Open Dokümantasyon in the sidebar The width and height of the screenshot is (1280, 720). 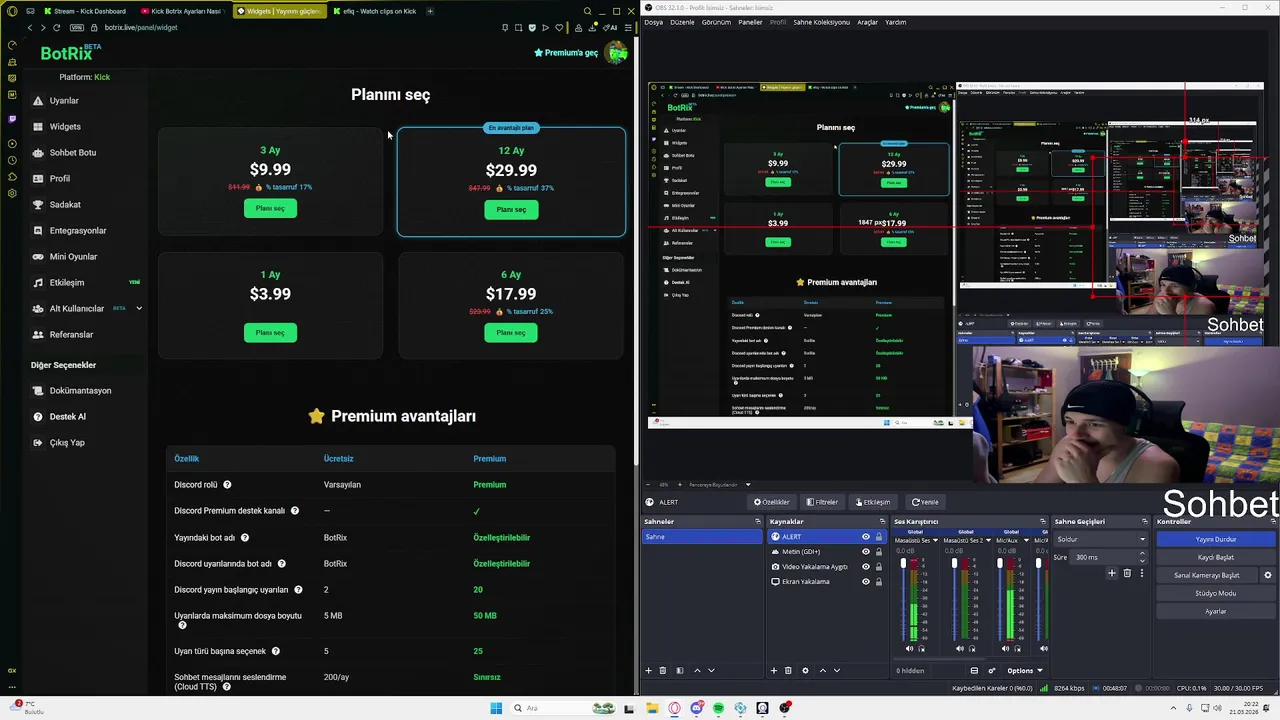pos(80,391)
